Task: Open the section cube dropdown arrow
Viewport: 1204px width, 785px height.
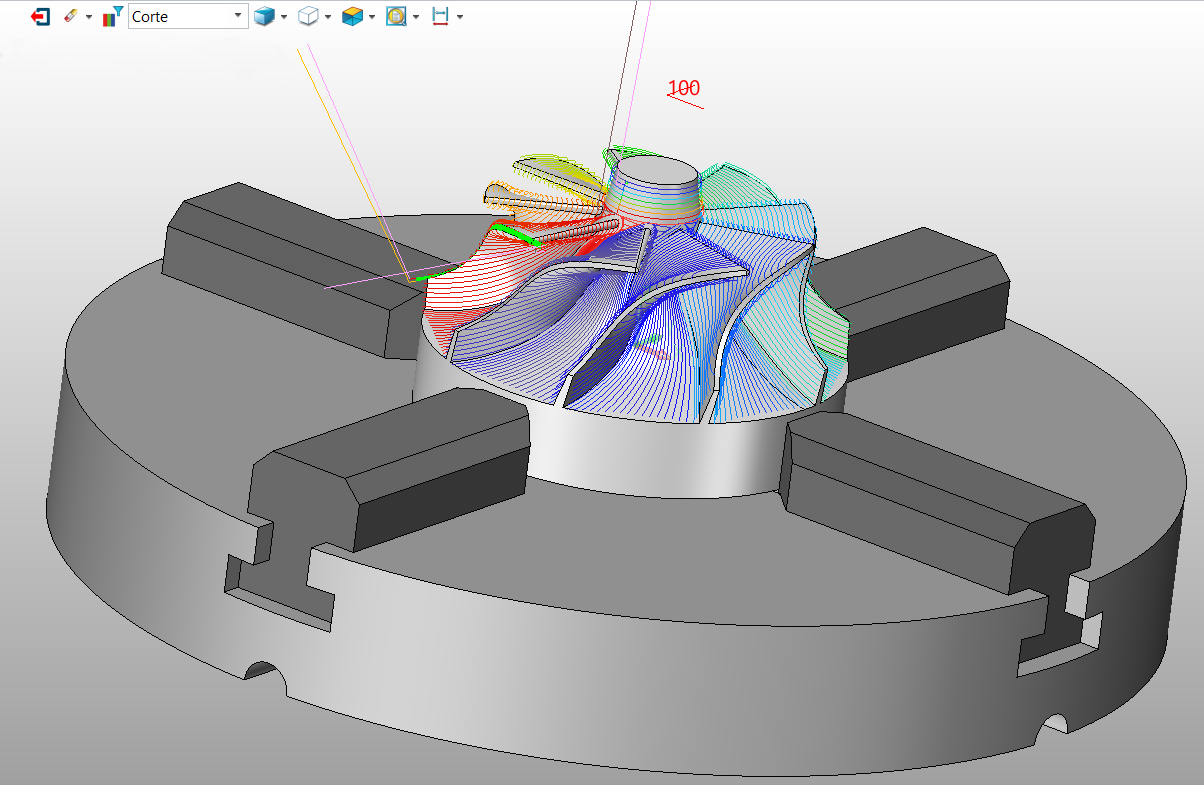Action: point(372,17)
